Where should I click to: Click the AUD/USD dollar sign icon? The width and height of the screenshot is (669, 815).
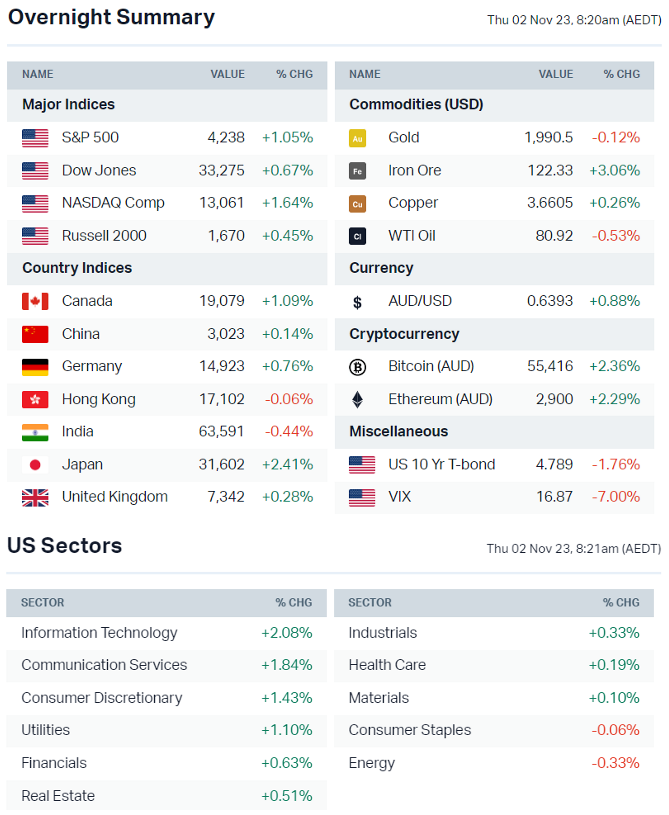357,302
